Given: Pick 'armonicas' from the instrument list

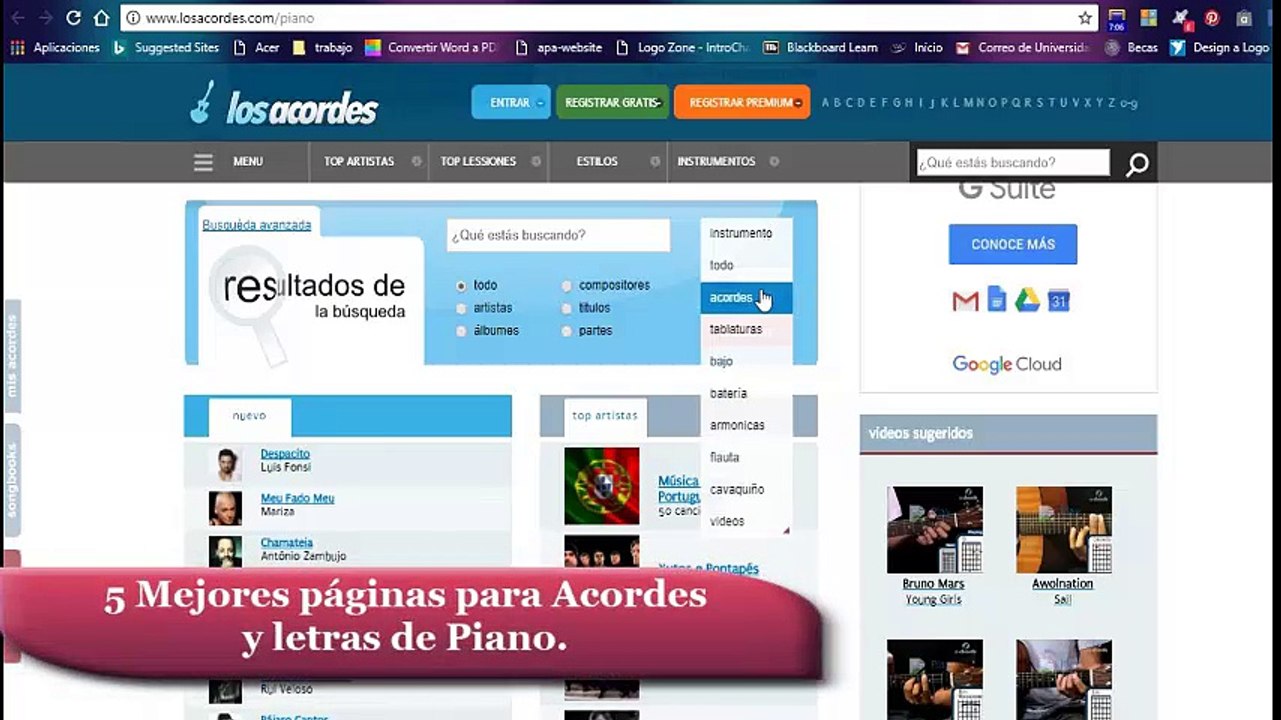Looking at the screenshot, I should click(746, 425).
